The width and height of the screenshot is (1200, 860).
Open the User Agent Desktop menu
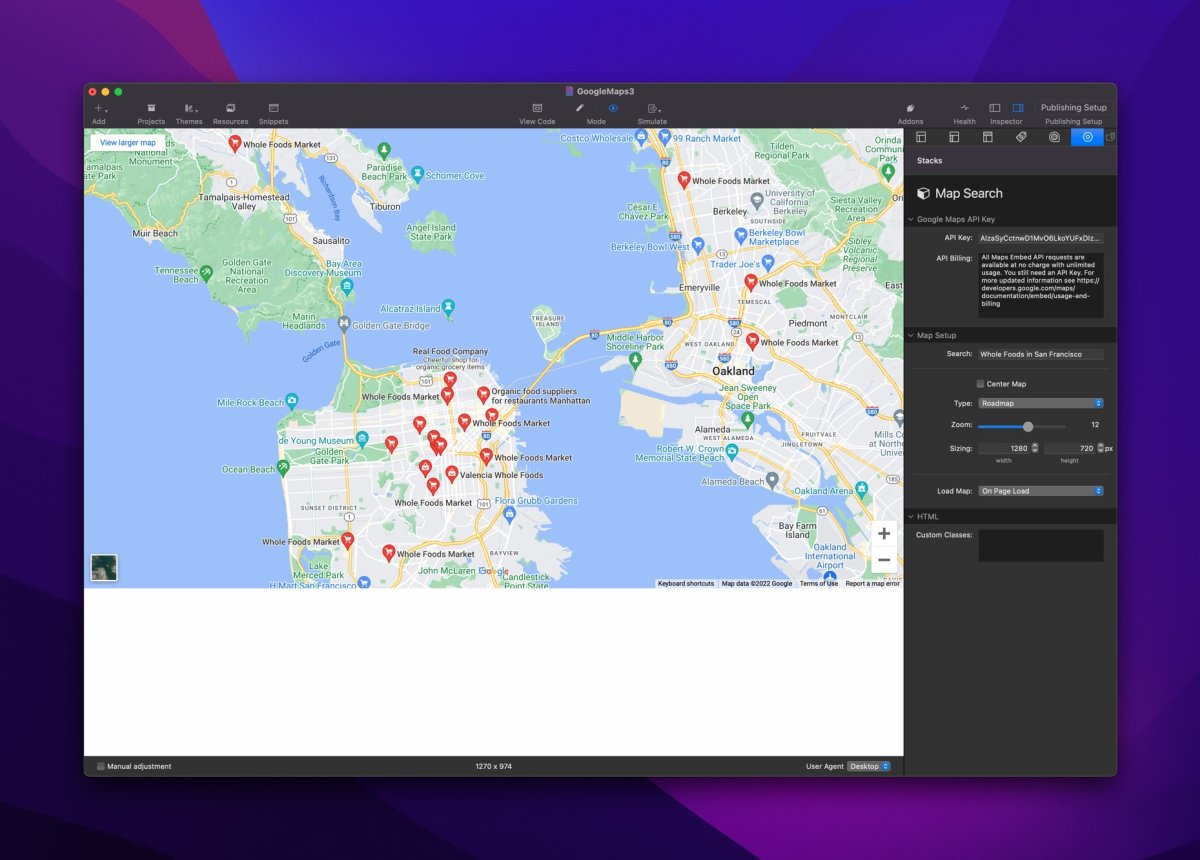(x=866, y=766)
